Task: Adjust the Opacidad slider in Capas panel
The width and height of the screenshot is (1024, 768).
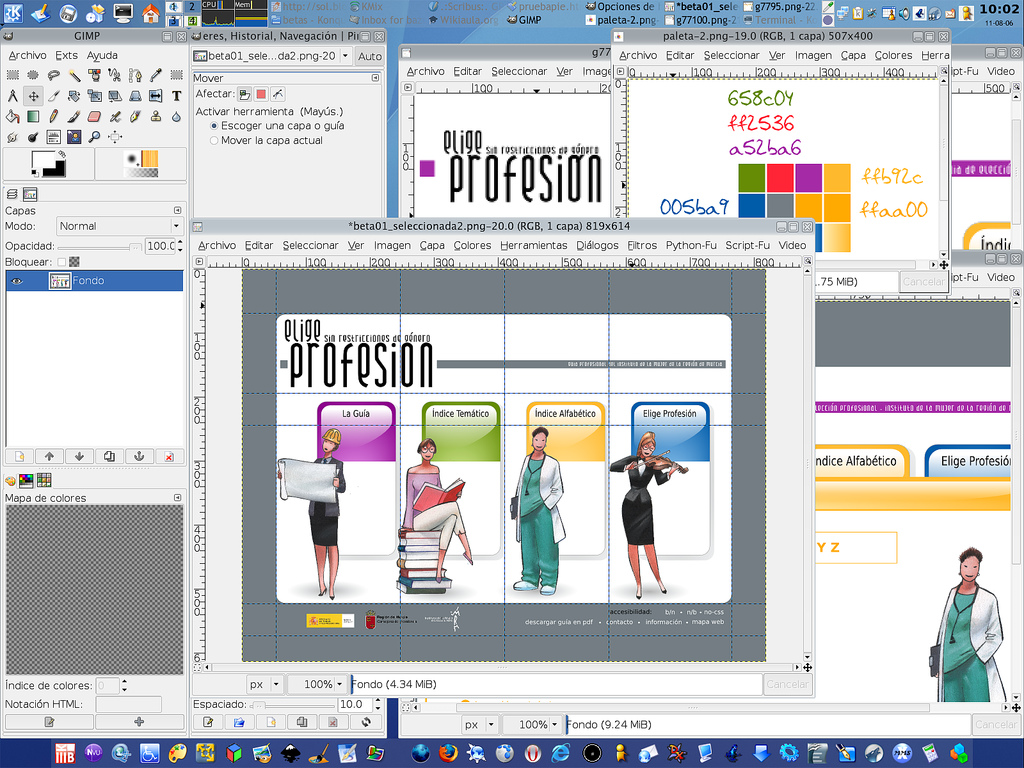Action: tap(99, 246)
